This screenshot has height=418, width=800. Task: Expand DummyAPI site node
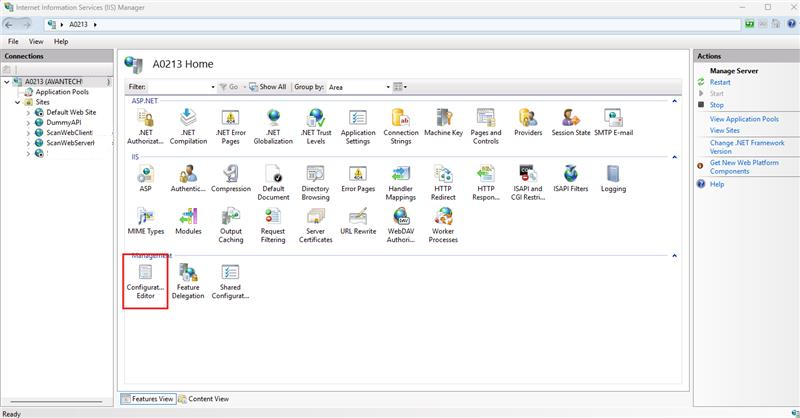[28, 123]
